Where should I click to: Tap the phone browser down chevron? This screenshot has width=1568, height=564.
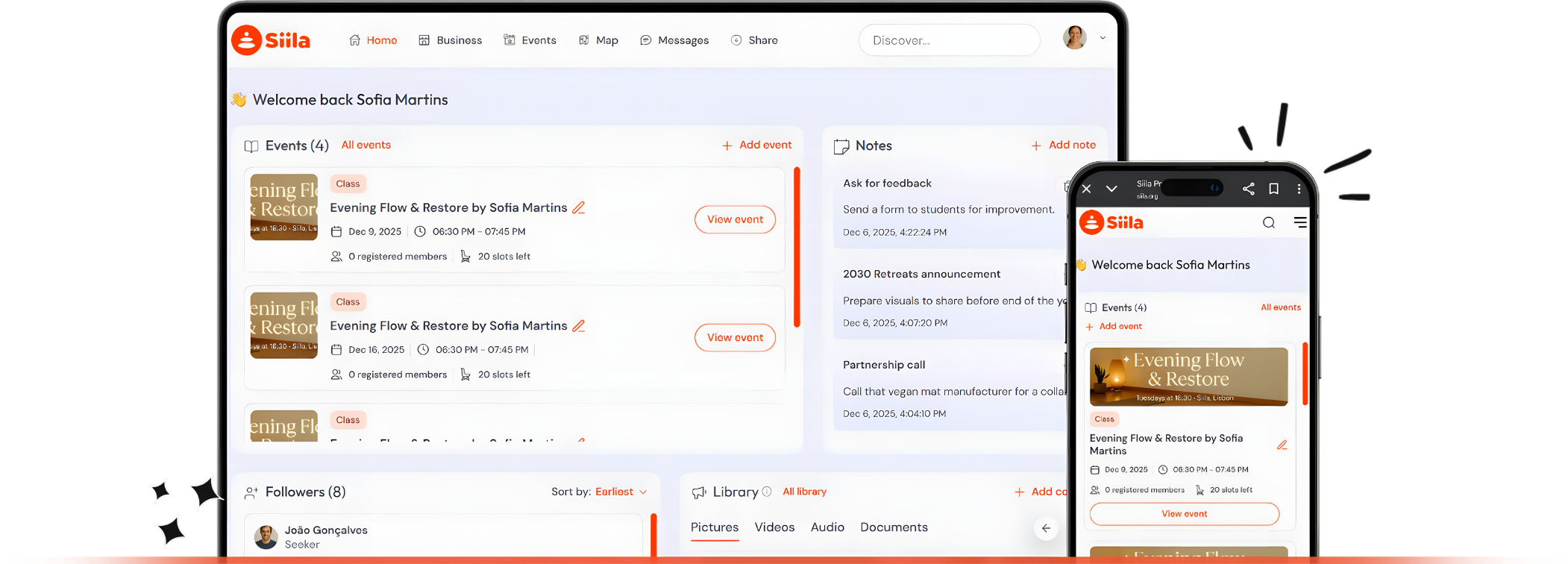click(1111, 189)
